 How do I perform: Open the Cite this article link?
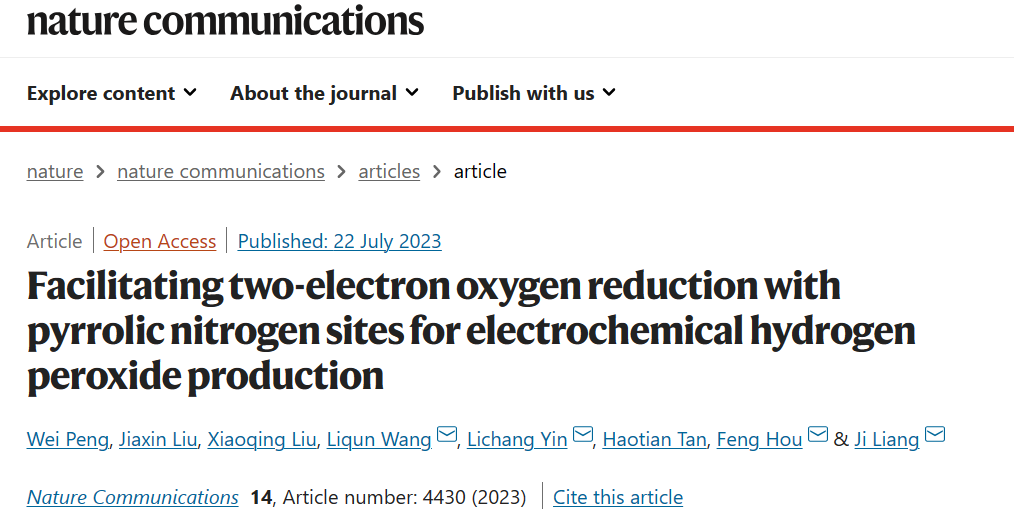pyautogui.click(x=618, y=497)
